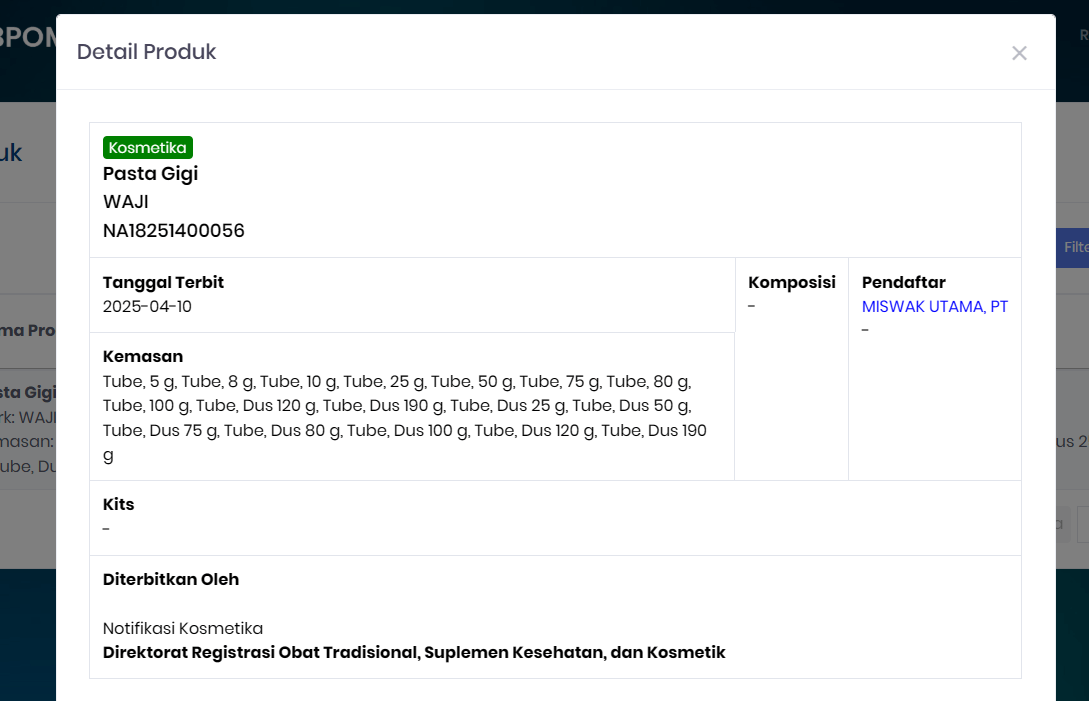This screenshot has width=1089, height=701.
Task: Close the Detail Produk dialog
Action: coord(1019,53)
